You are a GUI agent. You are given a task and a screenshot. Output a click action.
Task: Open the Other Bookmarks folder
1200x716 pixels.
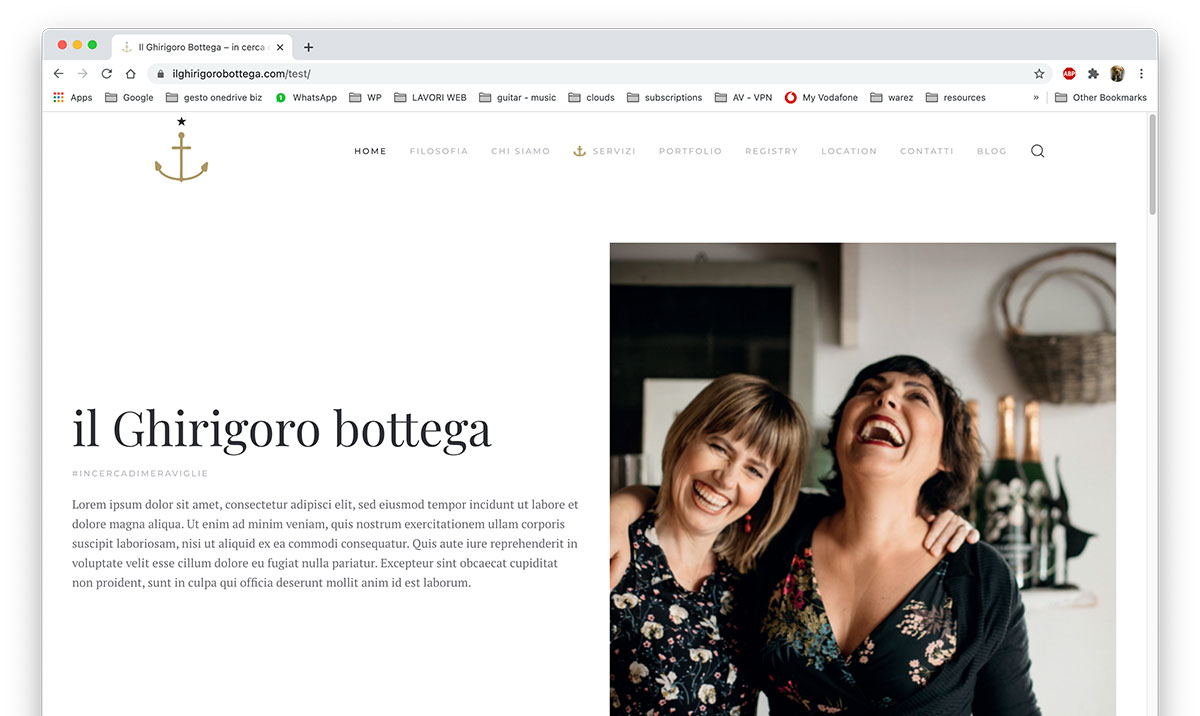click(x=1101, y=98)
